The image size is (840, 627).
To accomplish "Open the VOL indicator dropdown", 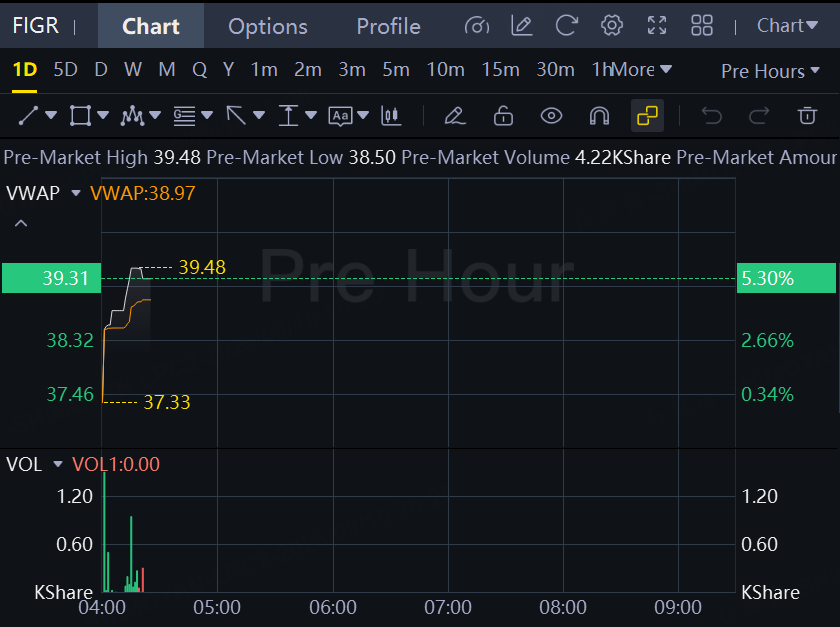I will pyautogui.click(x=58, y=464).
